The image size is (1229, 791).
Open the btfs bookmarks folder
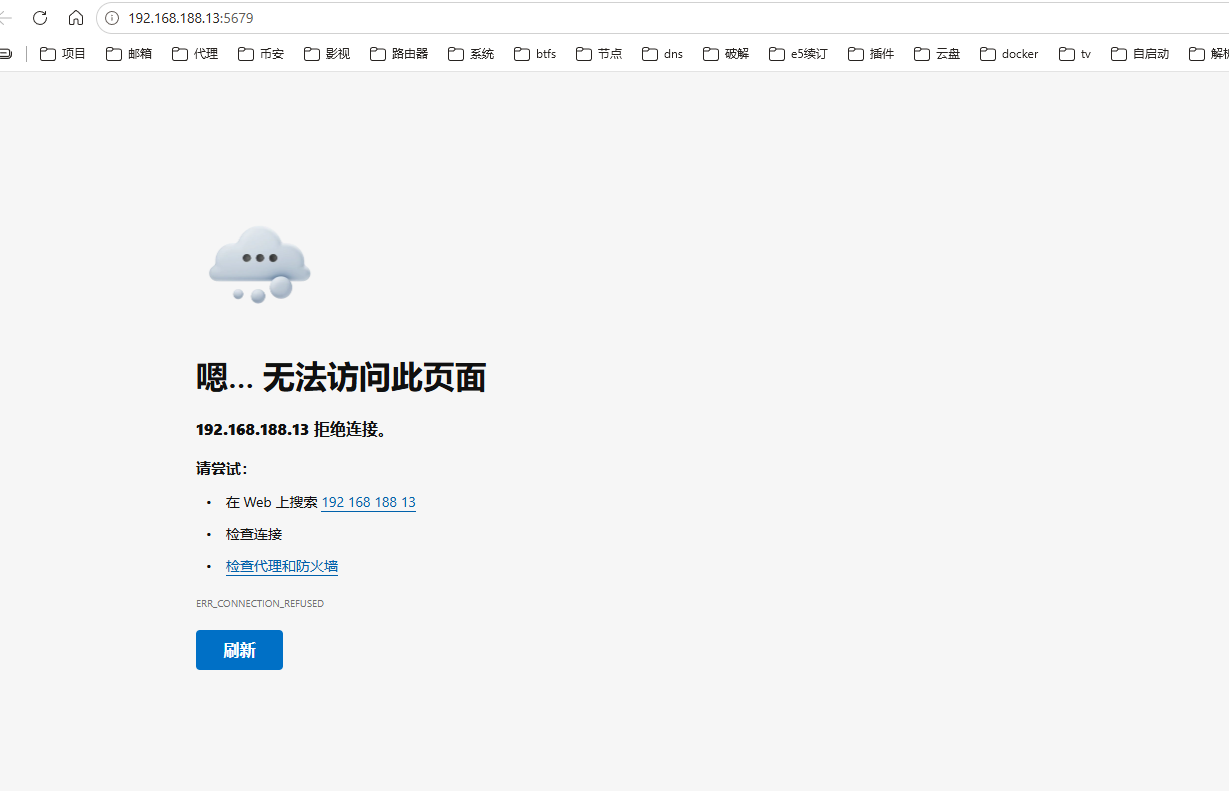535,54
